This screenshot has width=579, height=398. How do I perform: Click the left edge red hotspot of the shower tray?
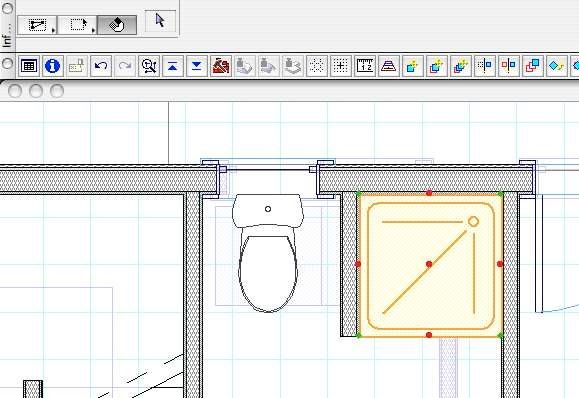(x=358, y=264)
